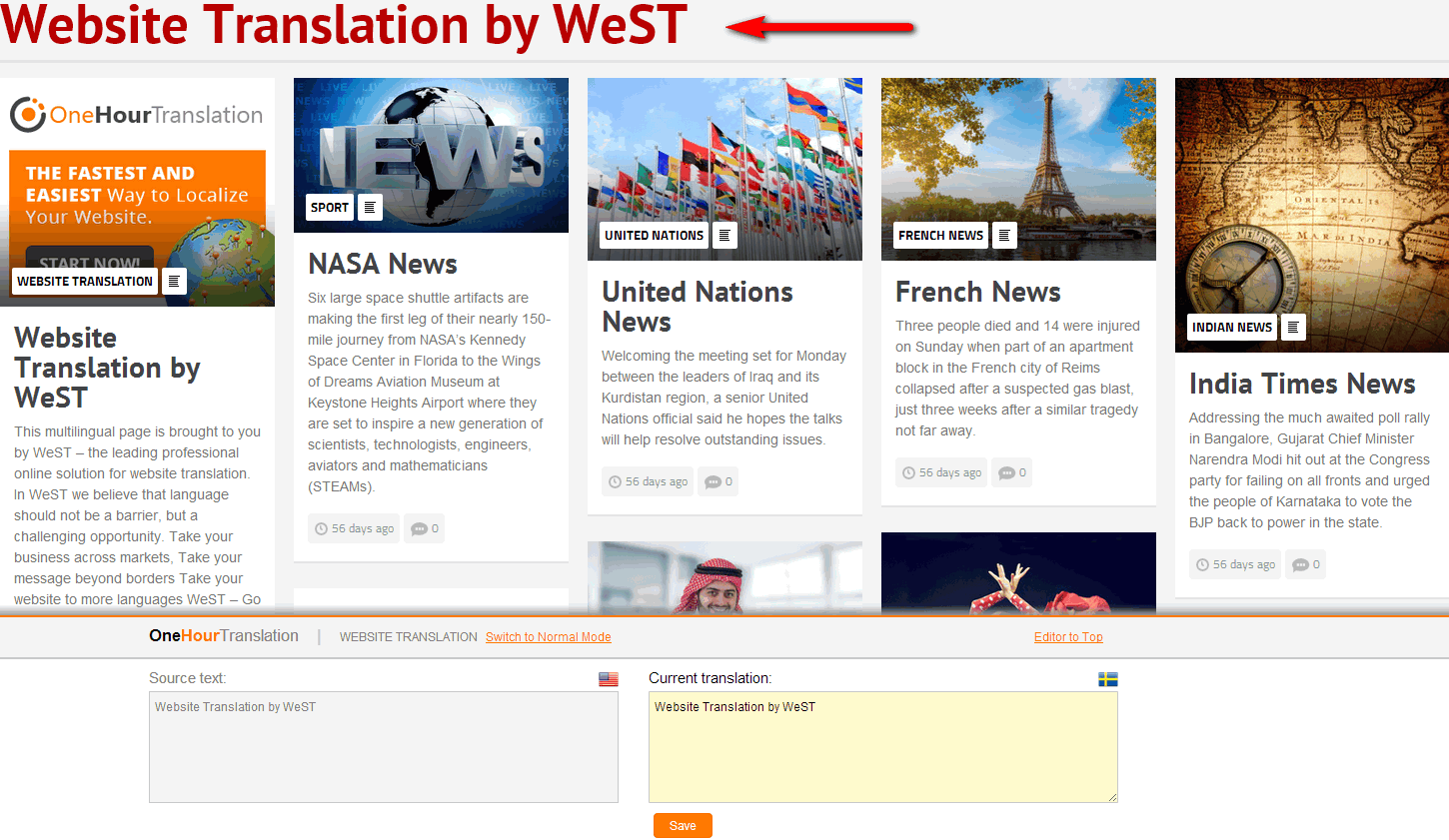1449x840 pixels.
Task: Click the 'Current translation:' label
Action: tap(711, 678)
